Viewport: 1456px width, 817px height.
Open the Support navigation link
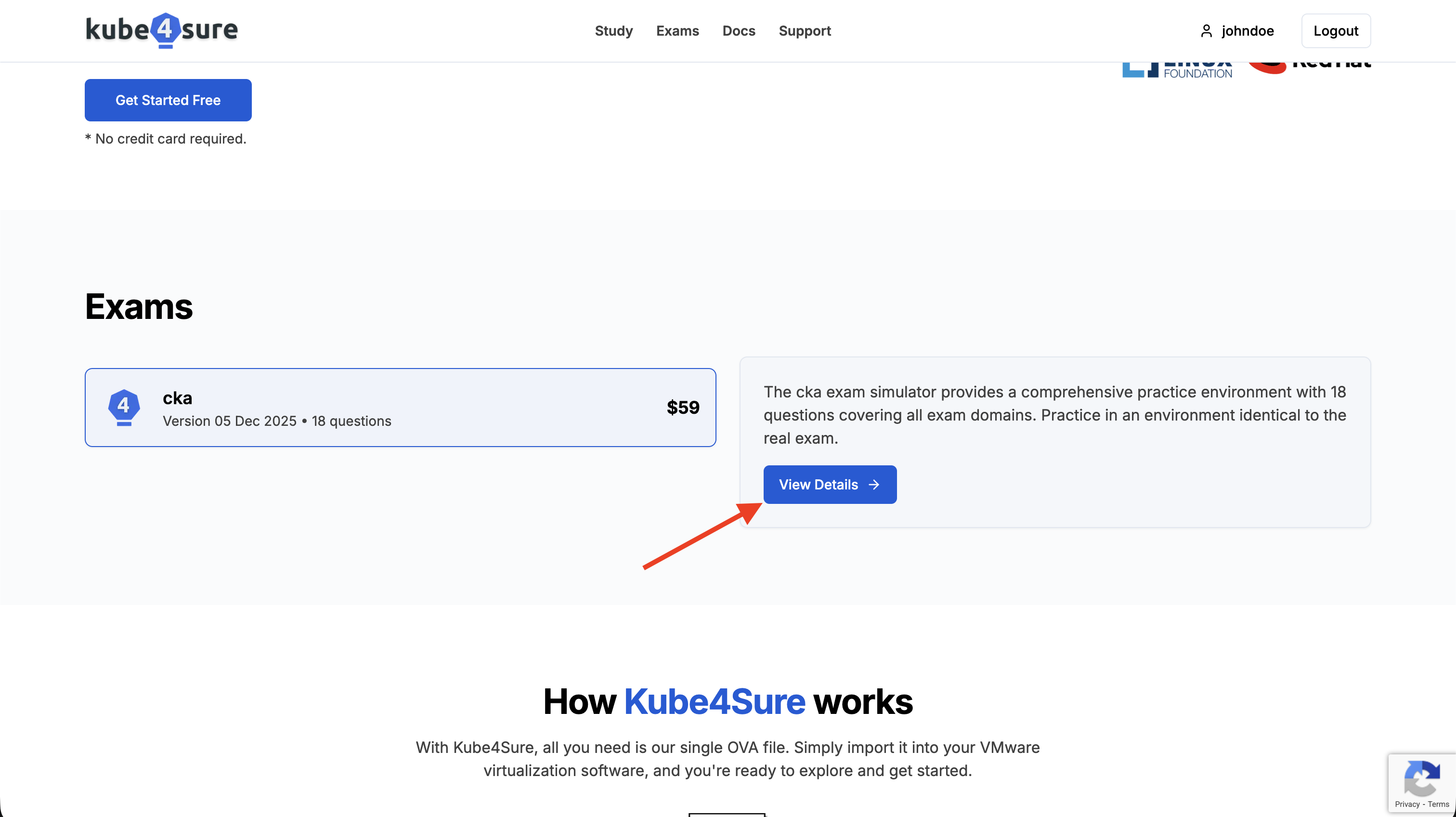[x=805, y=31]
